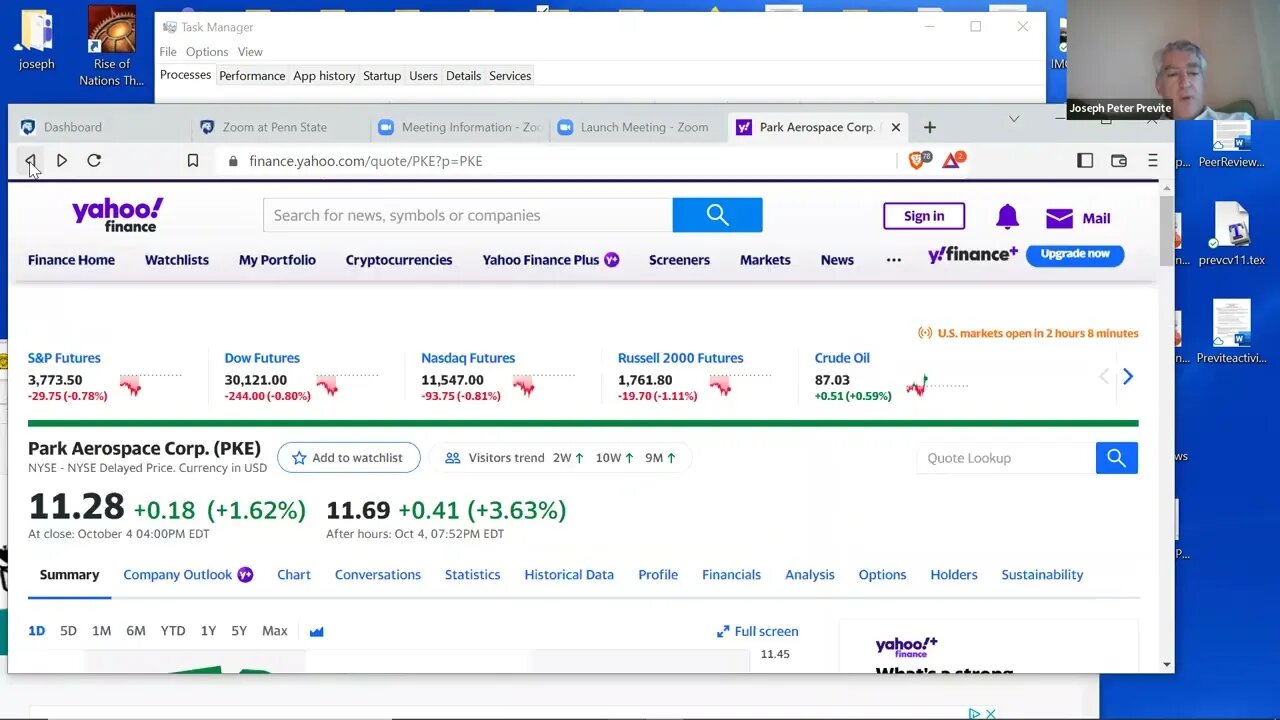Open Brave Rewards triangle icon
This screenshot has height=720, width=1280.
point(952,160)
